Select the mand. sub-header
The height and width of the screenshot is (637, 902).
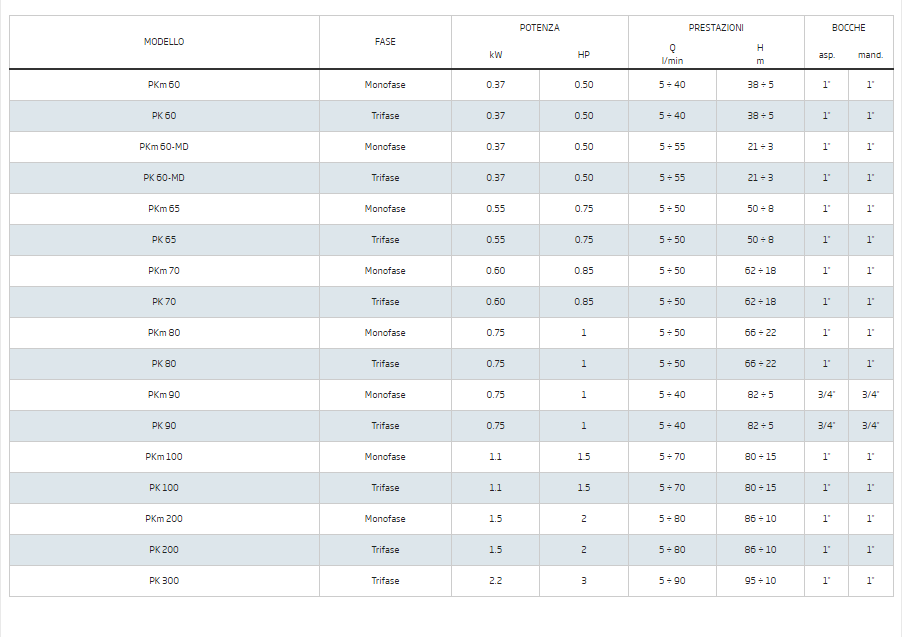[x=870, y=55]
